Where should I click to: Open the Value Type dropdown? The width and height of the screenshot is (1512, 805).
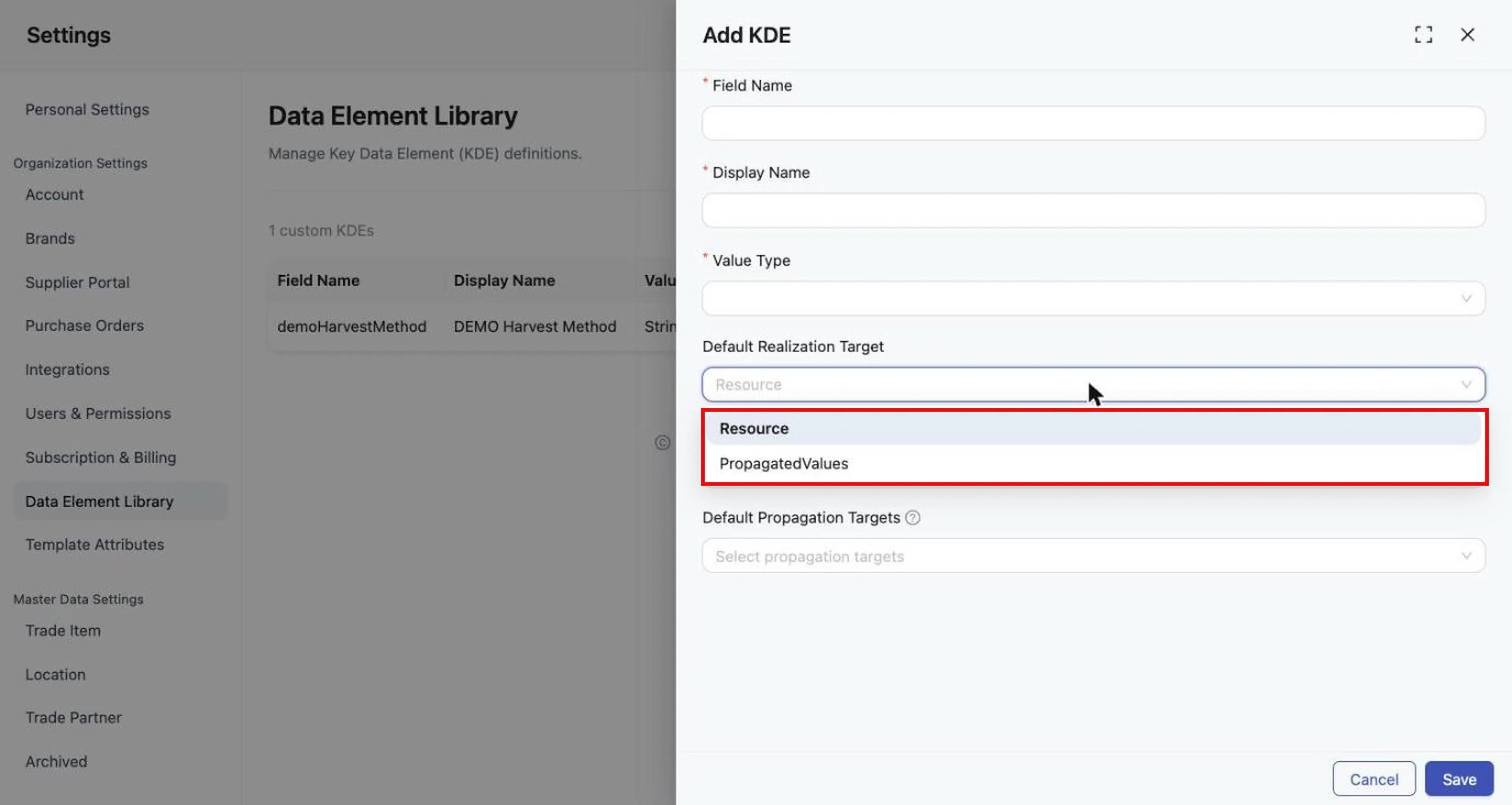point(1093,298)
